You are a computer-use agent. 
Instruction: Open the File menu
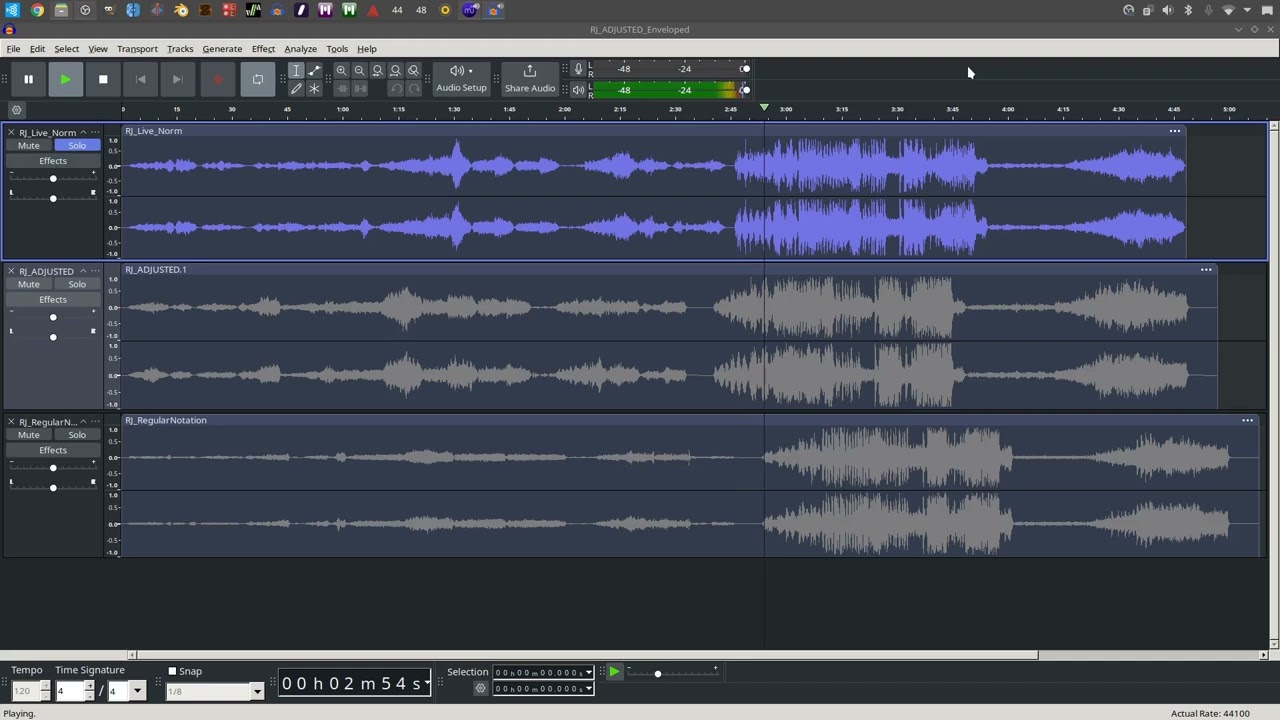point(13,49)
